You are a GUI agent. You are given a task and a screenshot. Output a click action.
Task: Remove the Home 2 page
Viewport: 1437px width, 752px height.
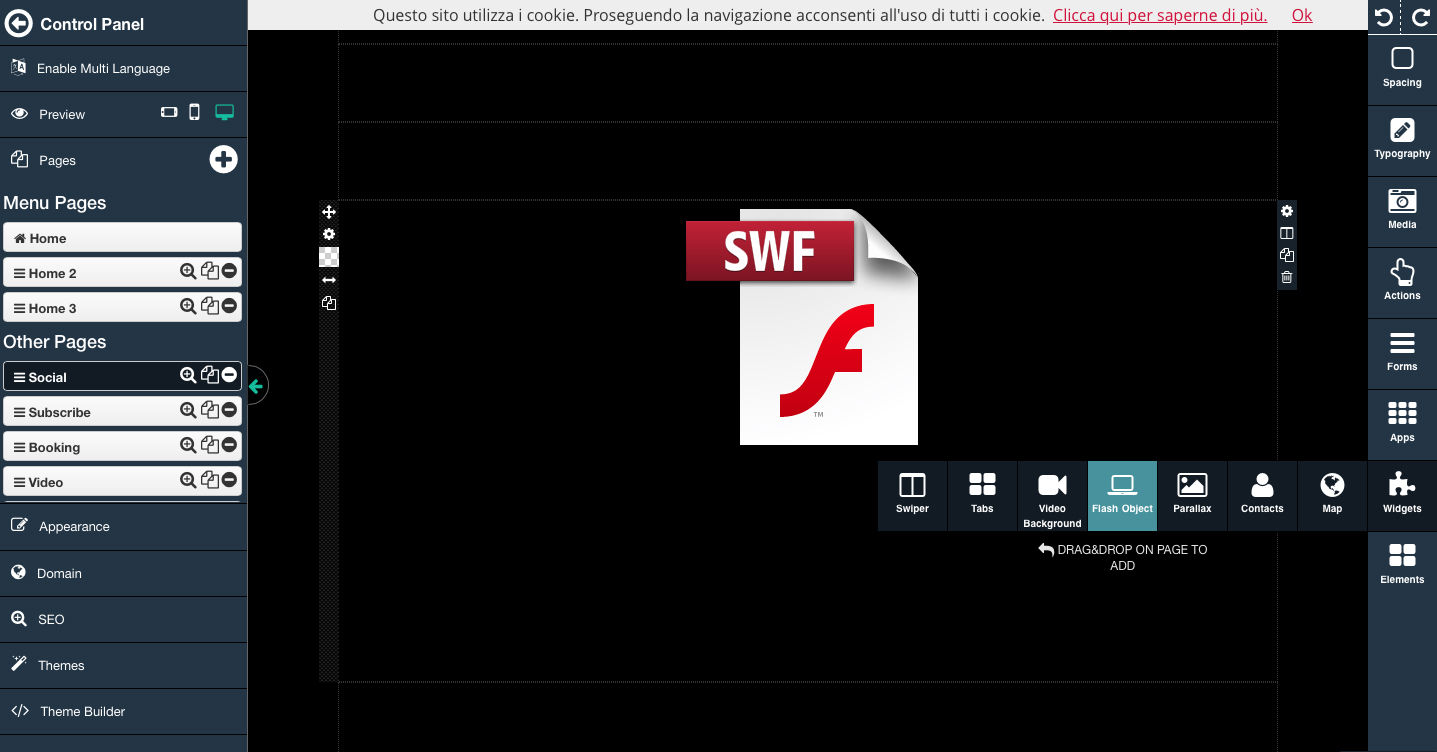pyautogui.click(x=229, y=271)
